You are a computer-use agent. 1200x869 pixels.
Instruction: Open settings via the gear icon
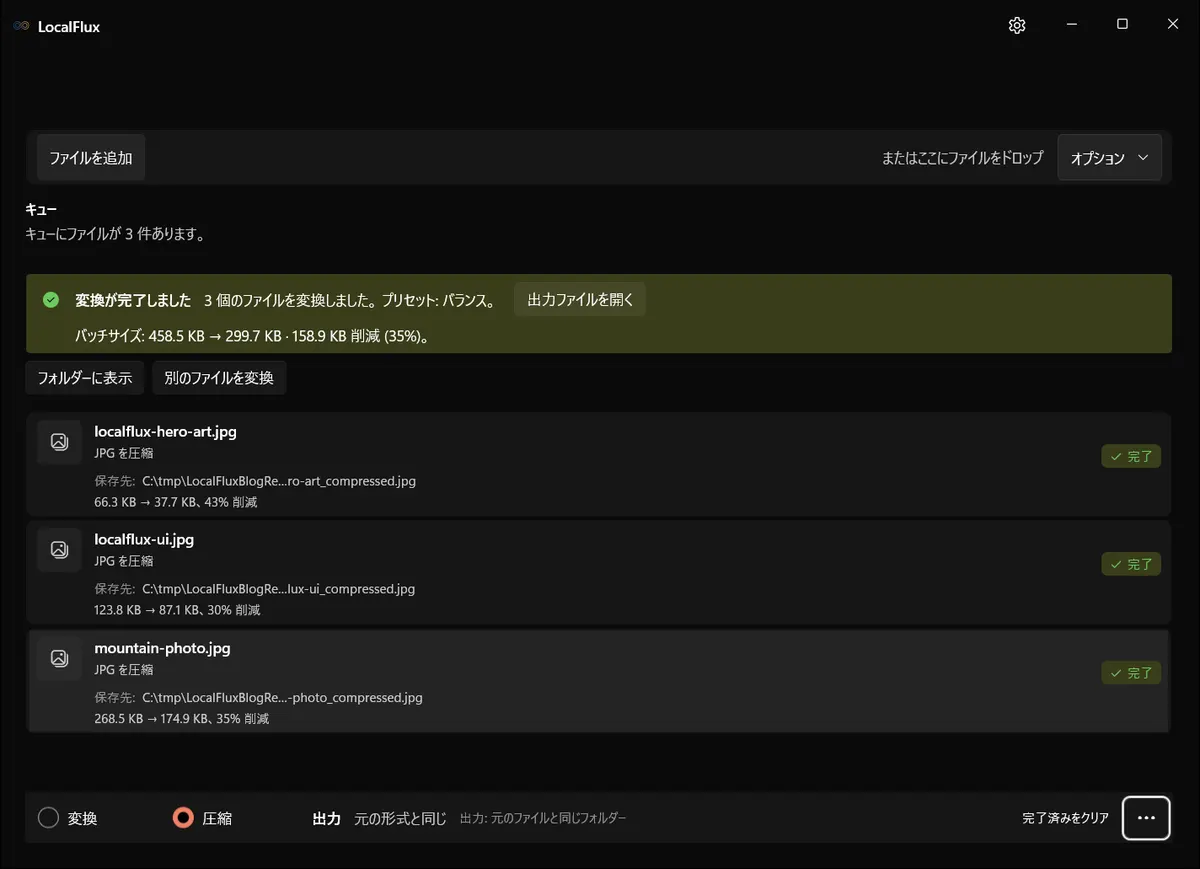(1017, 25)
